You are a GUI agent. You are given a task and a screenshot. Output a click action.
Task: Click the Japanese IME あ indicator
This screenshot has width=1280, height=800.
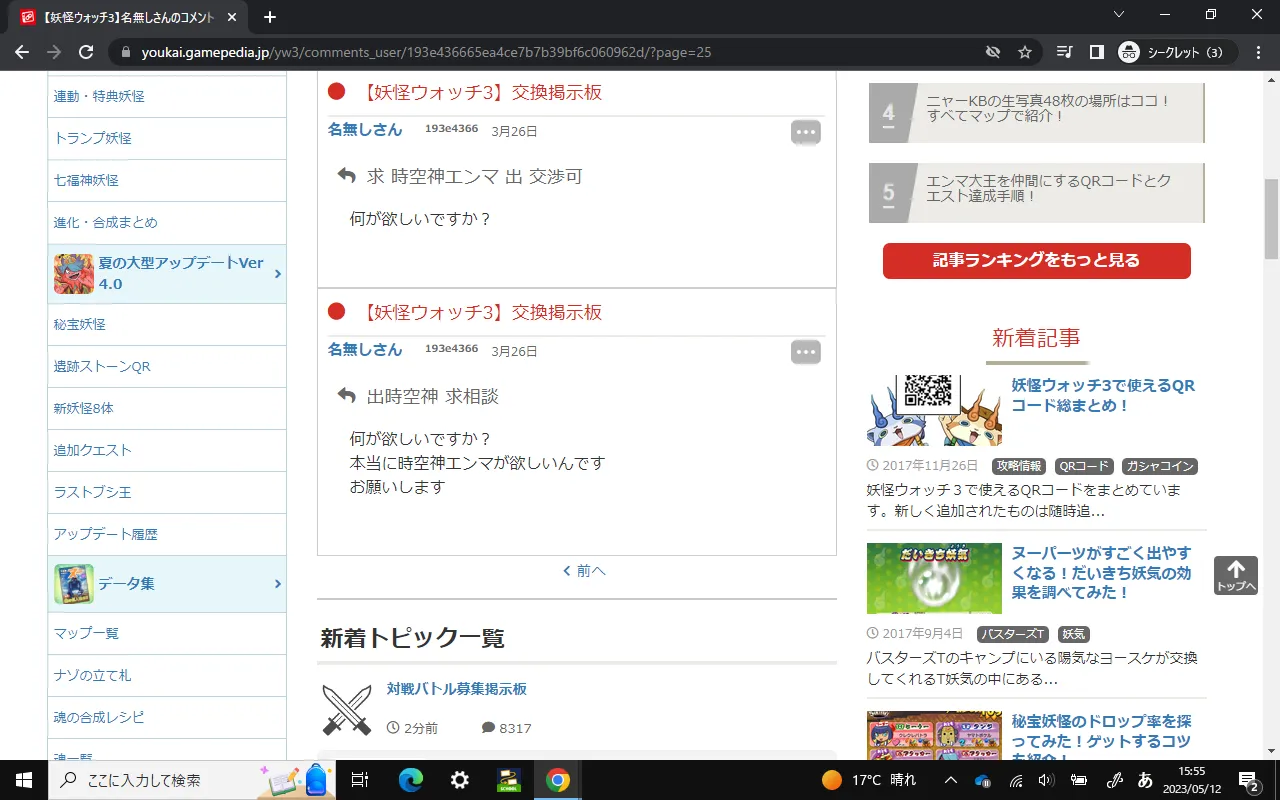click(1145, 780)
